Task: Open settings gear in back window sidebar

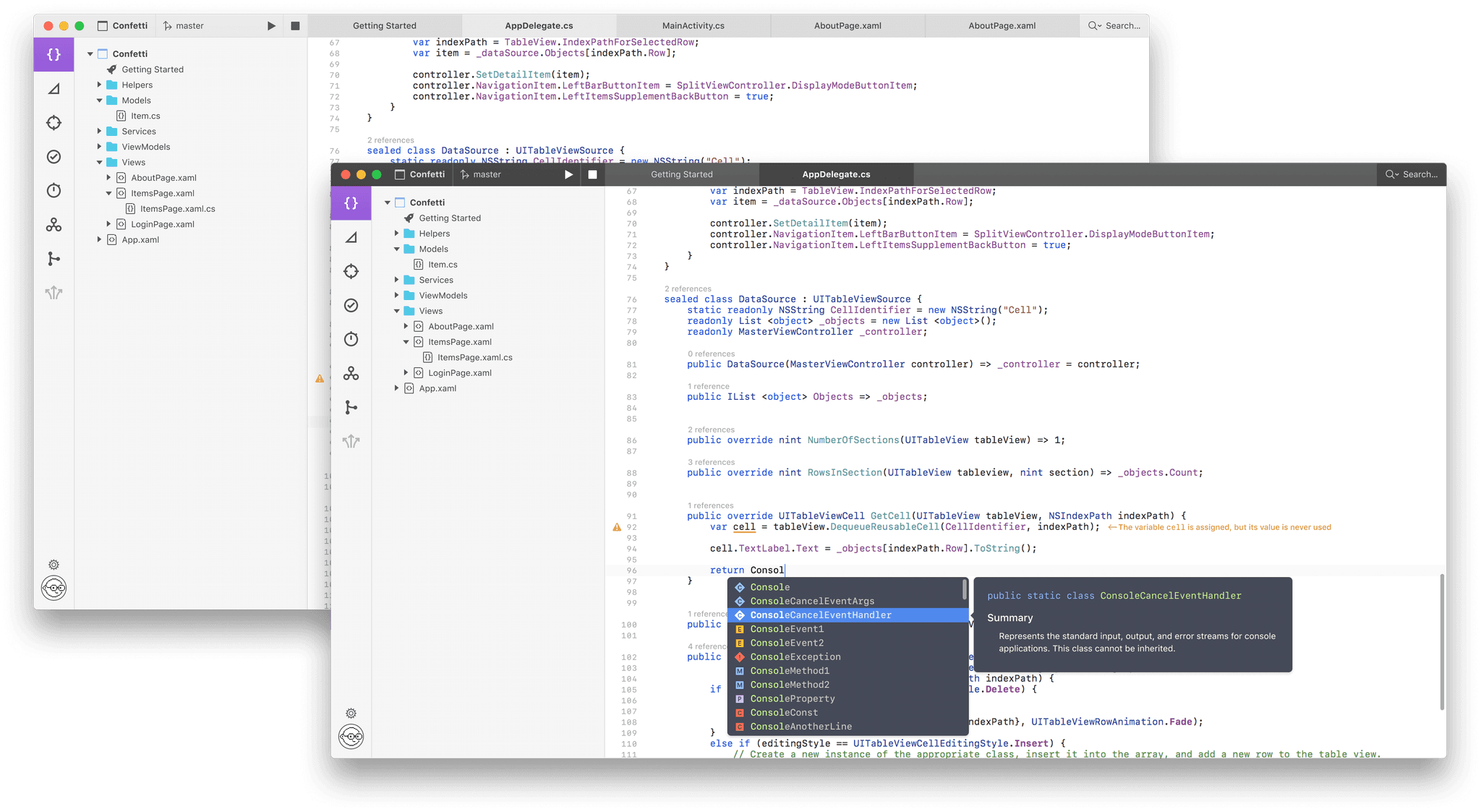Action: point(54,565)
